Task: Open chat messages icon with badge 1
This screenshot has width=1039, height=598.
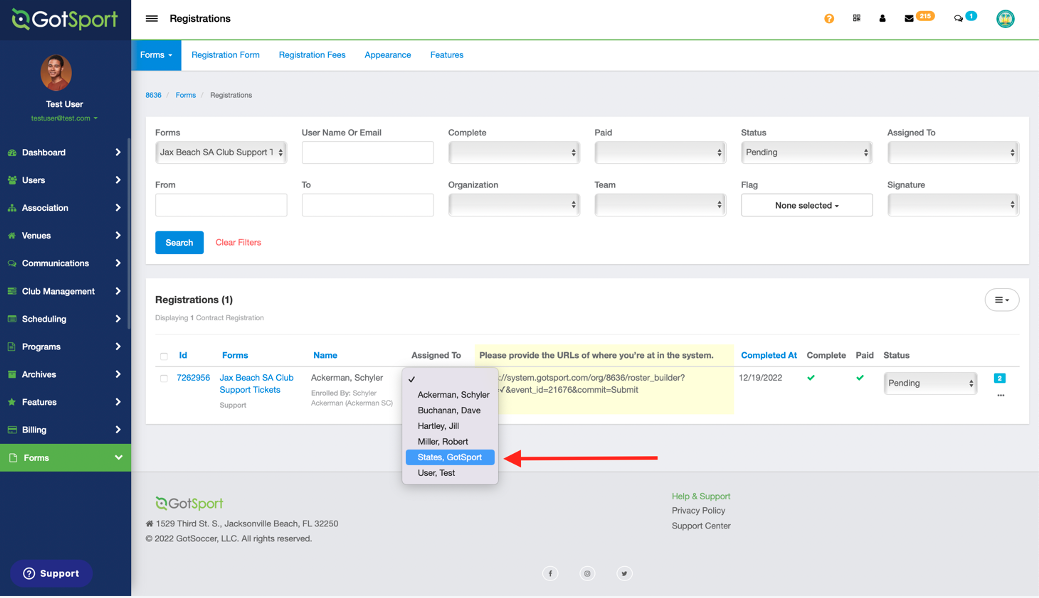Action: 964,17
